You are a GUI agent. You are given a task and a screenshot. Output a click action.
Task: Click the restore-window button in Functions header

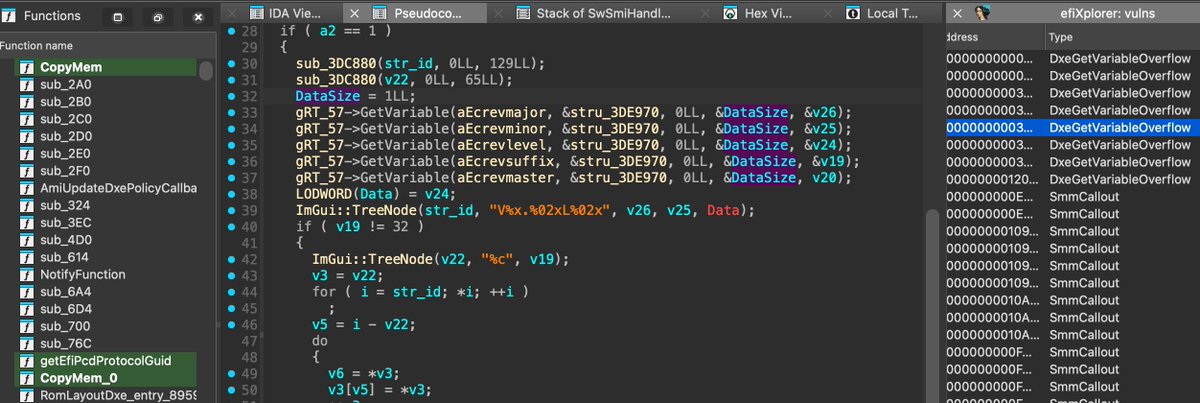coord(158,17)
